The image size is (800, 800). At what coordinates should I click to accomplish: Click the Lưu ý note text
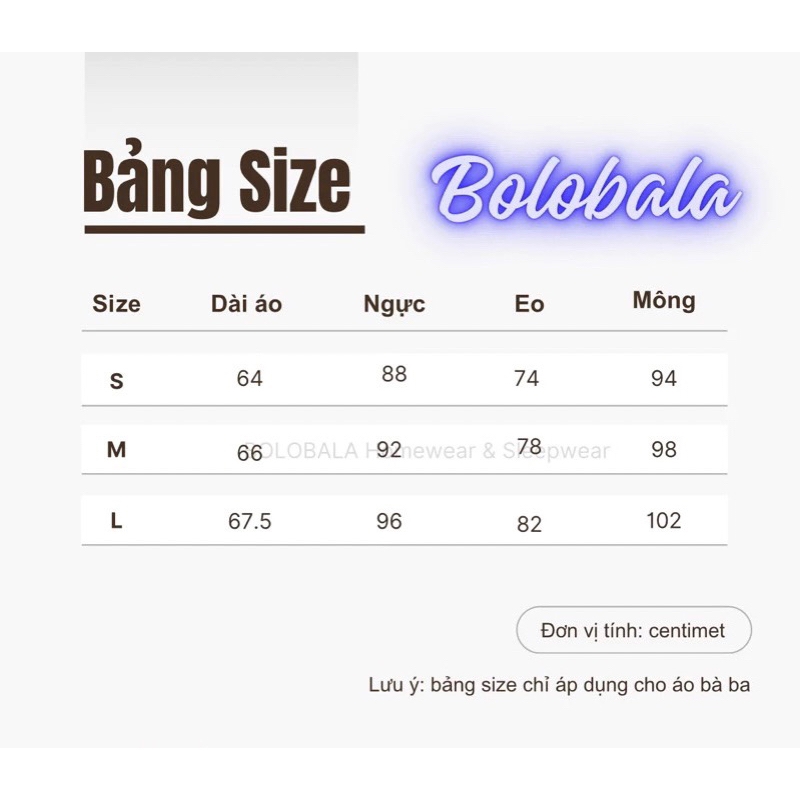coord(559,685)
